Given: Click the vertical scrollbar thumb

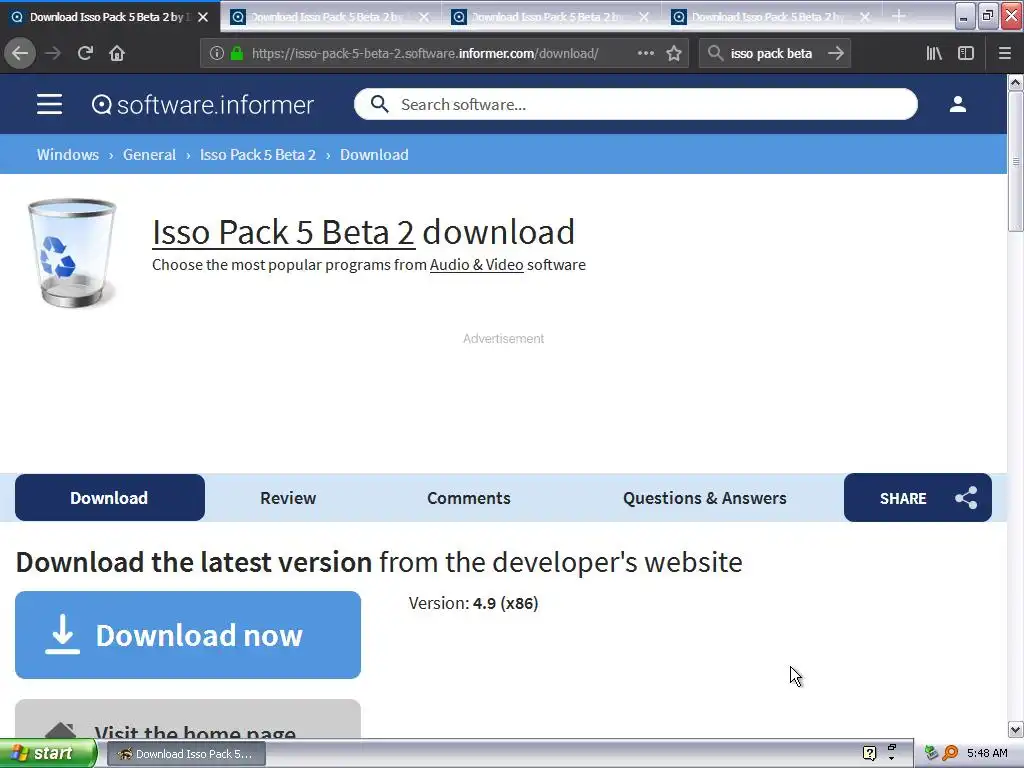Looking at the screenshot, I should [1016, 161].
